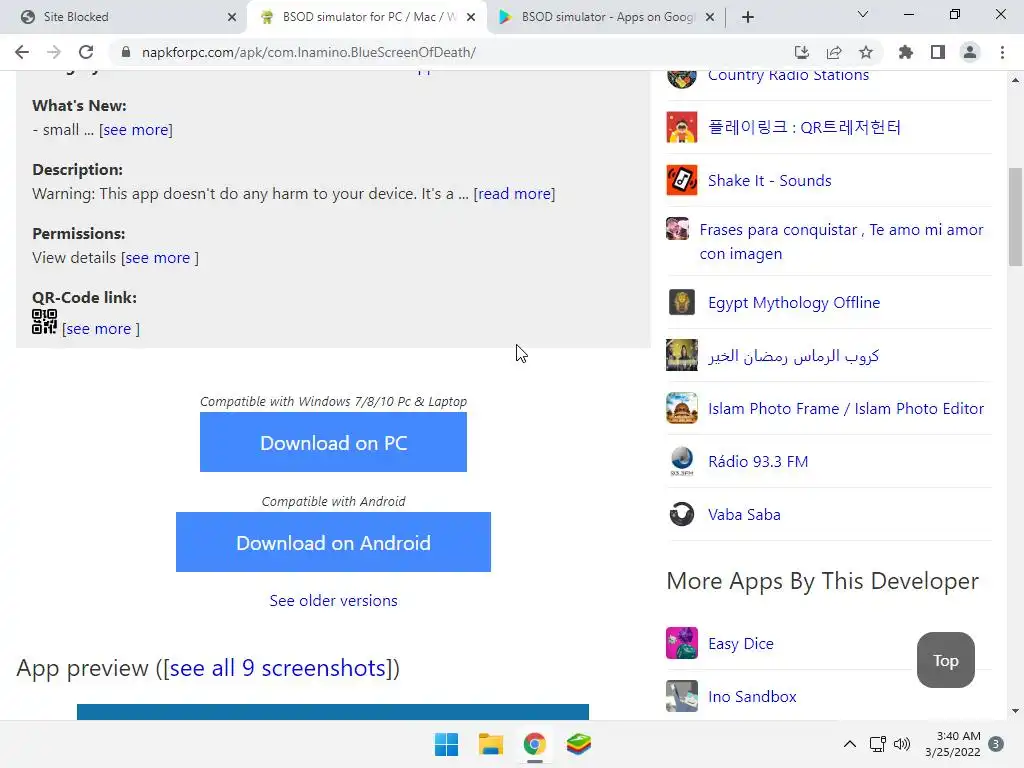
Task: Bookmark this page with the star
Action: (x=866, y=52)
